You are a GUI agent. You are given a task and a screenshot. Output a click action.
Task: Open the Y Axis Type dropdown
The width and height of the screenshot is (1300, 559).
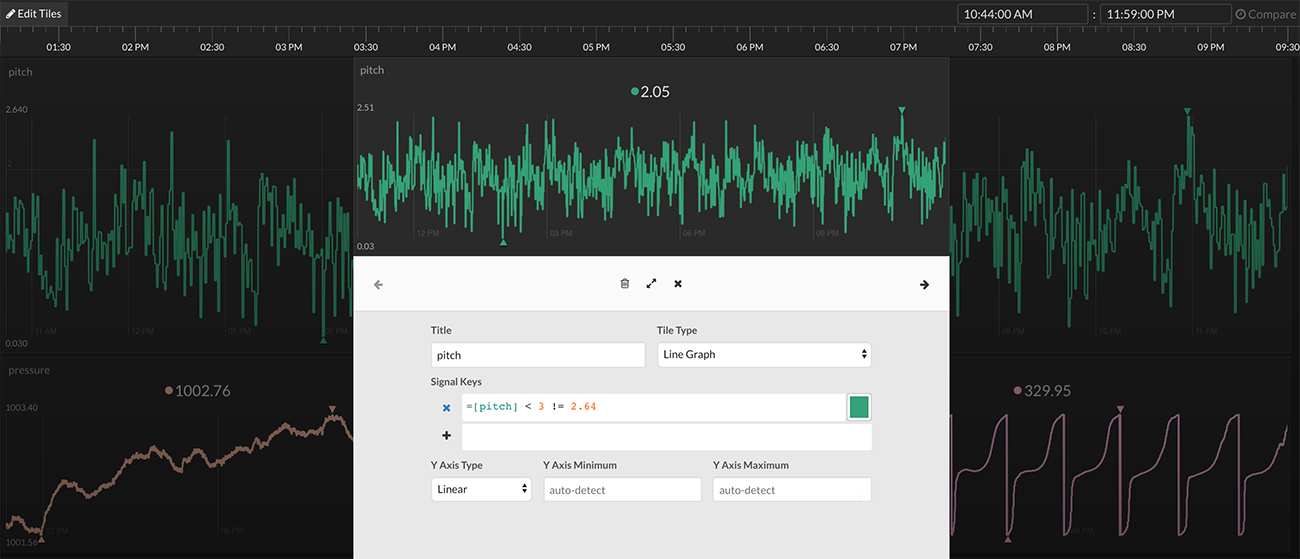click(x=481, y=490)
